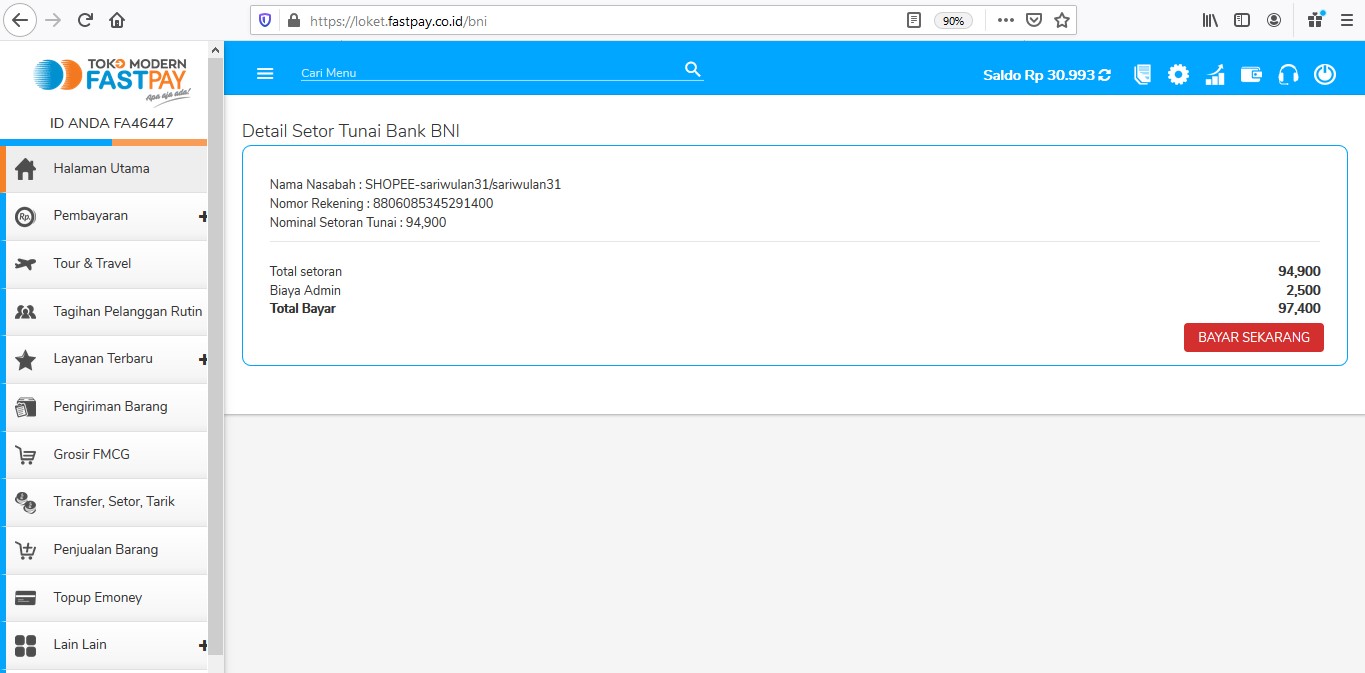This screenshot has height=673, width=1365.
Task: Toggle reader view icon in address bar
Action: 913,20
